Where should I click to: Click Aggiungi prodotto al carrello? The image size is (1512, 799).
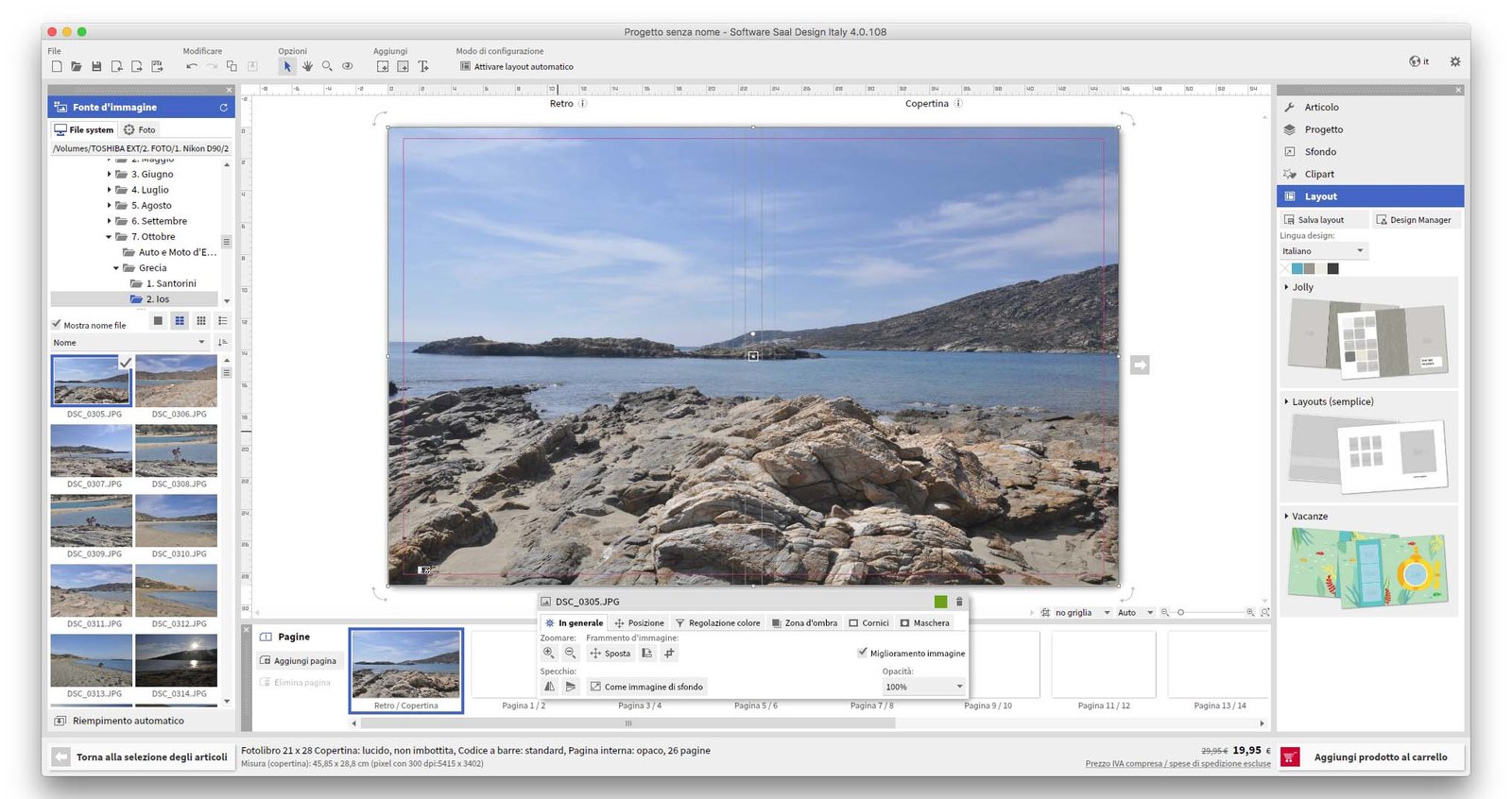coord(1380,756)
